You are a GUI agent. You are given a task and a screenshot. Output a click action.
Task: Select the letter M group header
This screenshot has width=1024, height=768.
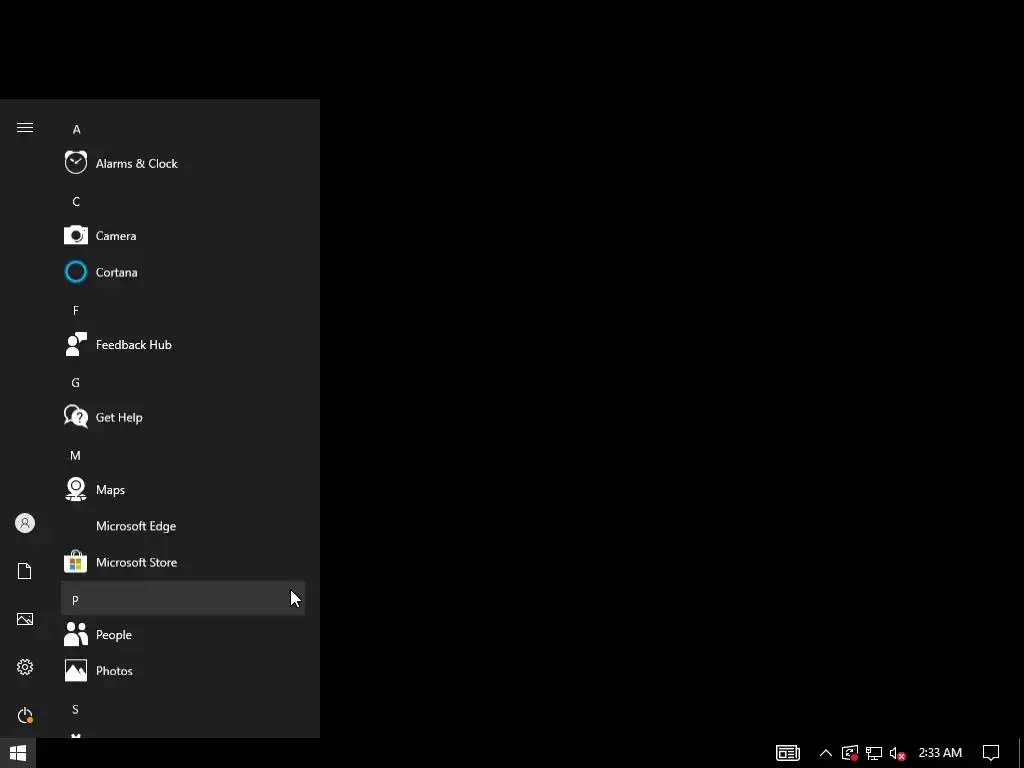pyautogui.click(x=183, y=455)
